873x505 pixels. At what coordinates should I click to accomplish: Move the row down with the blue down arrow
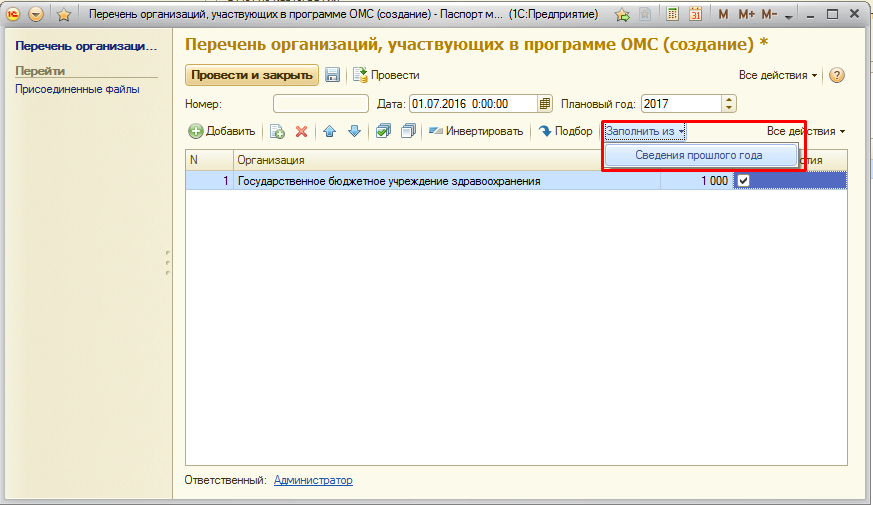[353, 131]
